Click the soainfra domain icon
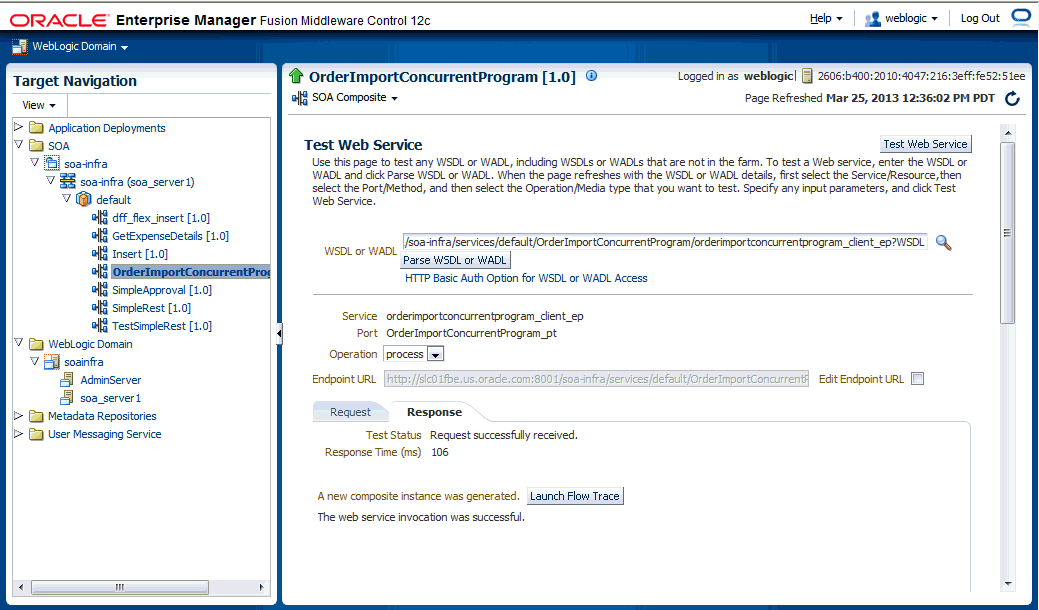The image size is (1039, 610). coord(52,362)
